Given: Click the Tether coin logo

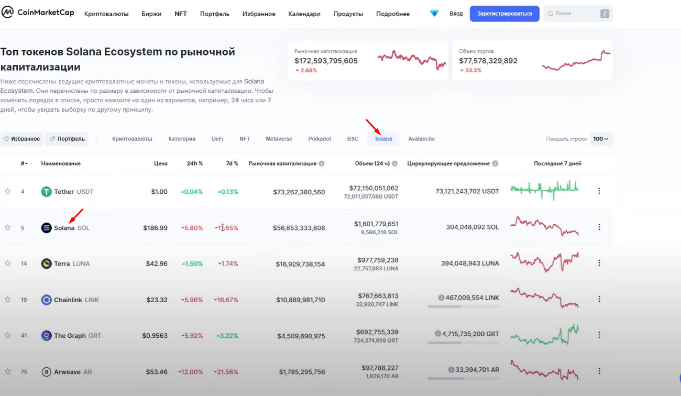Looking at the screenshot, I should [x=46, y=191].
